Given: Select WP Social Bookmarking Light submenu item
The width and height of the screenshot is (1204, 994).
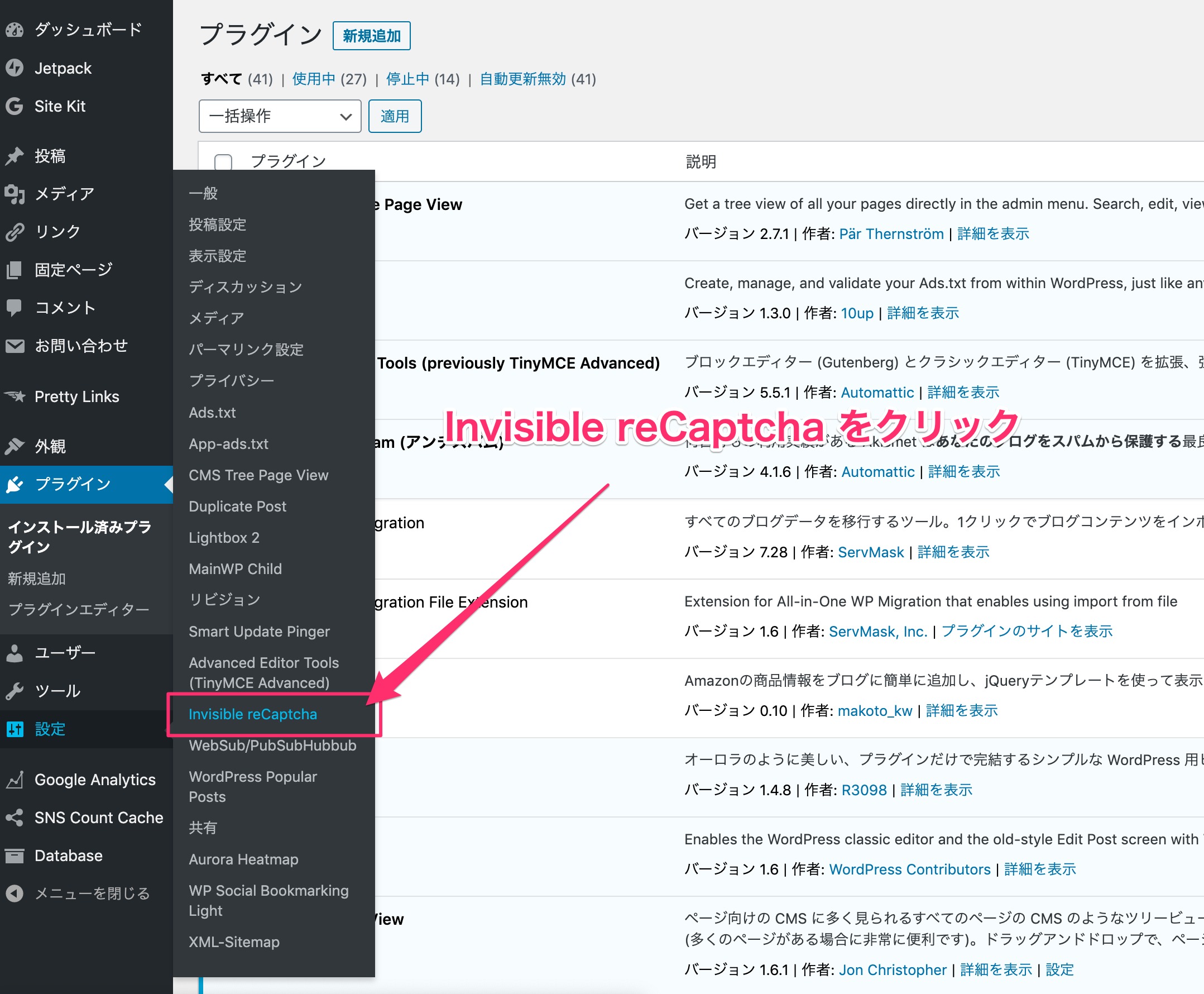Looking at the screenshot, I should coord(269,901).
